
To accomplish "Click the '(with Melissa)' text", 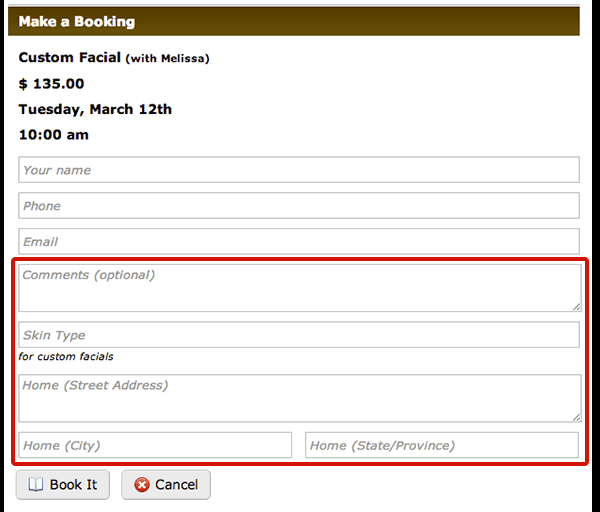I will (168, 59).
